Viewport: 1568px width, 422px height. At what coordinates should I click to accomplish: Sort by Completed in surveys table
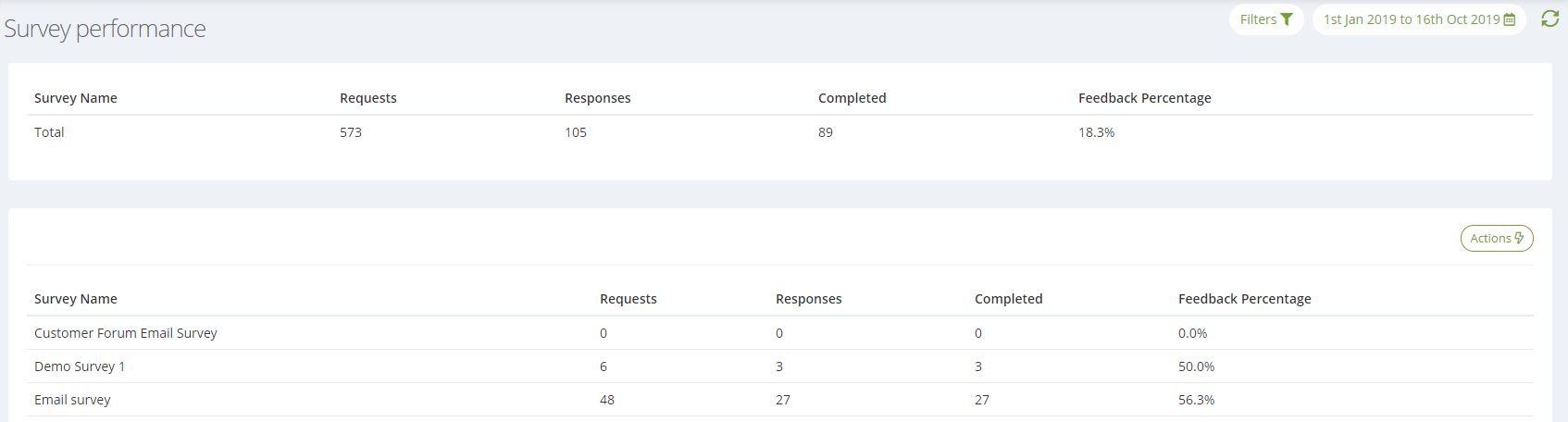pyautogui.click(x=1009, y=299)
